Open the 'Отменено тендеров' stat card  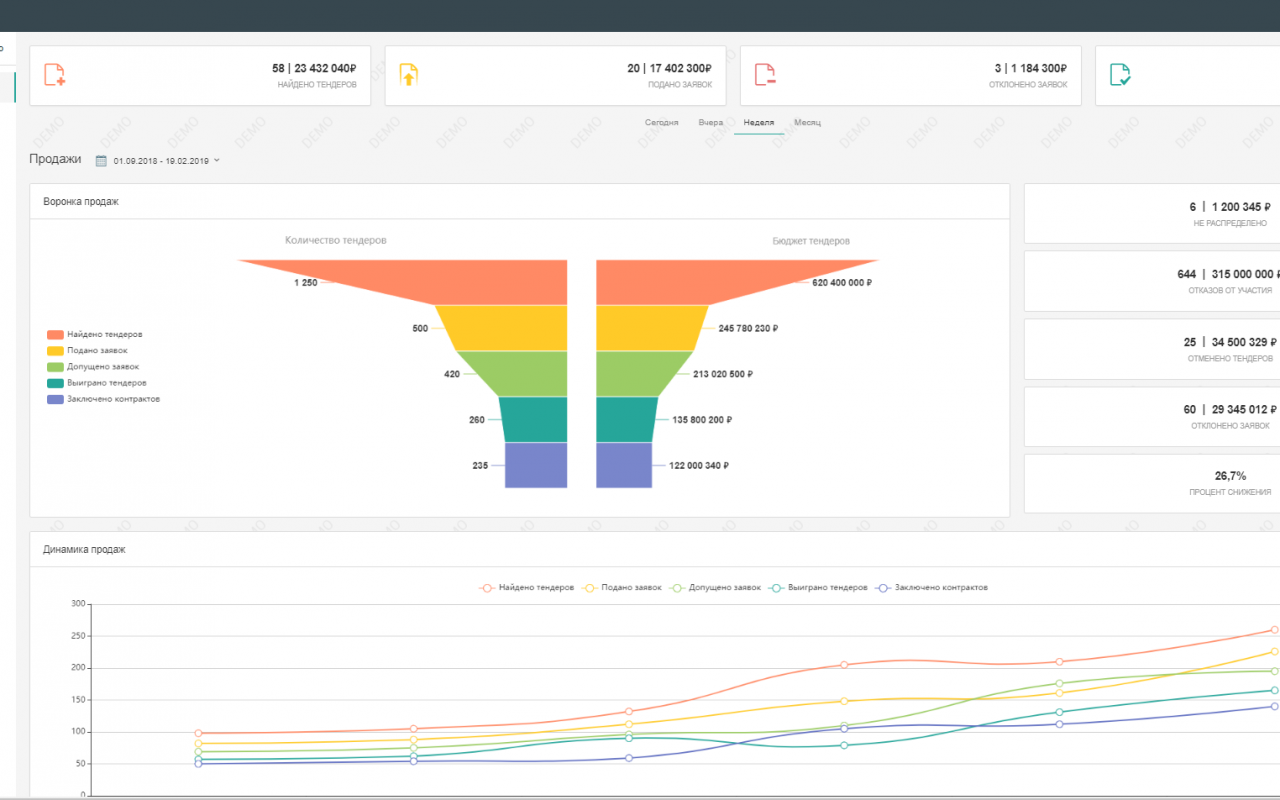click(1152, 349)
